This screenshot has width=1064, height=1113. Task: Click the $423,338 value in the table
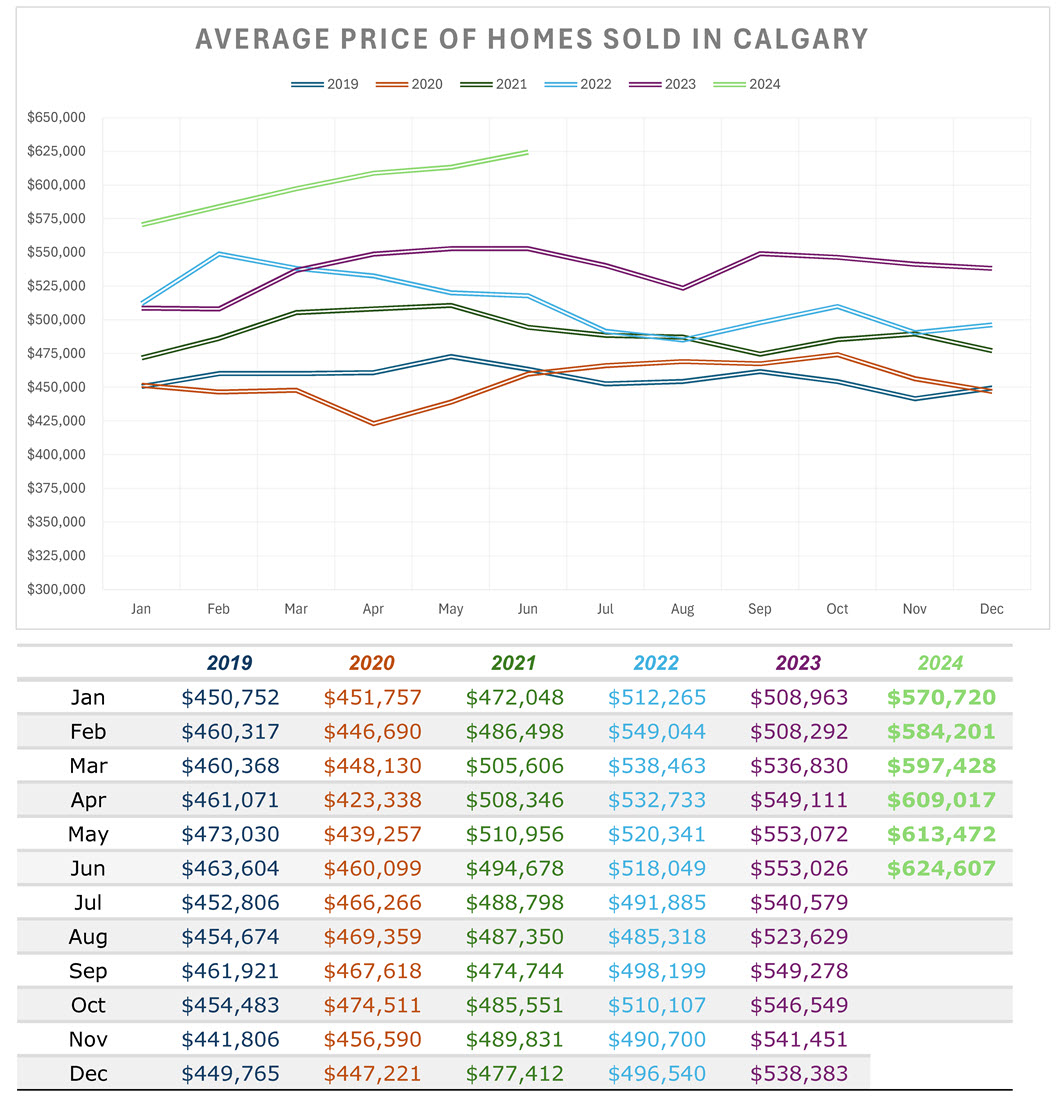[372, 800]
